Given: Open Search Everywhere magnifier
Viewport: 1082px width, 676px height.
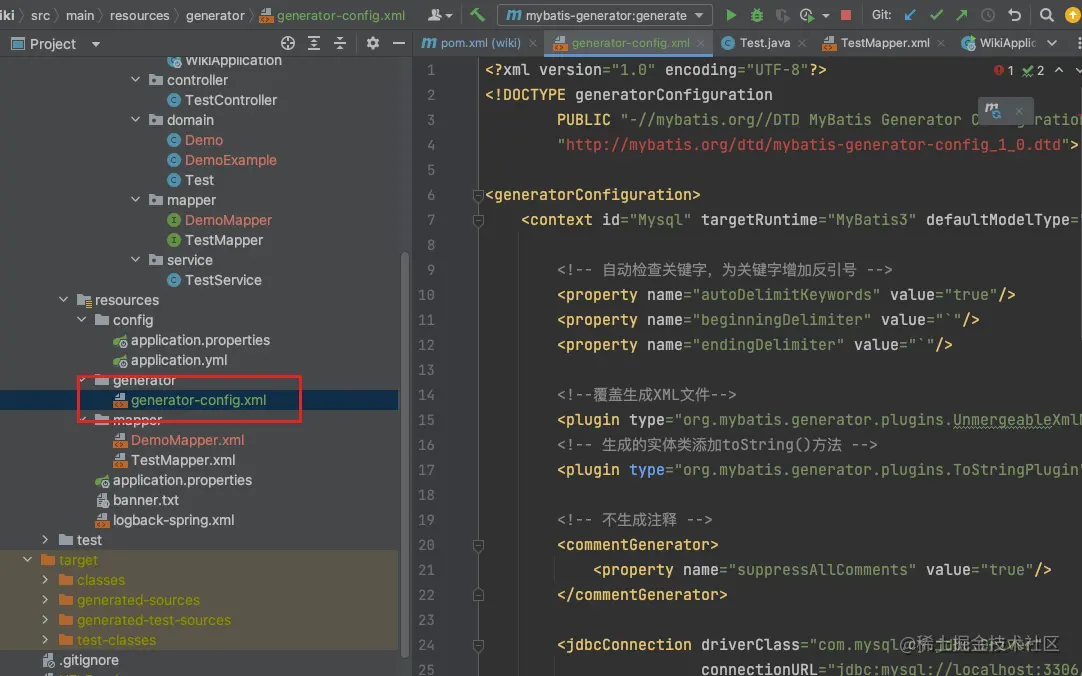Looking at the screenshot, I should coord(1046,14).
